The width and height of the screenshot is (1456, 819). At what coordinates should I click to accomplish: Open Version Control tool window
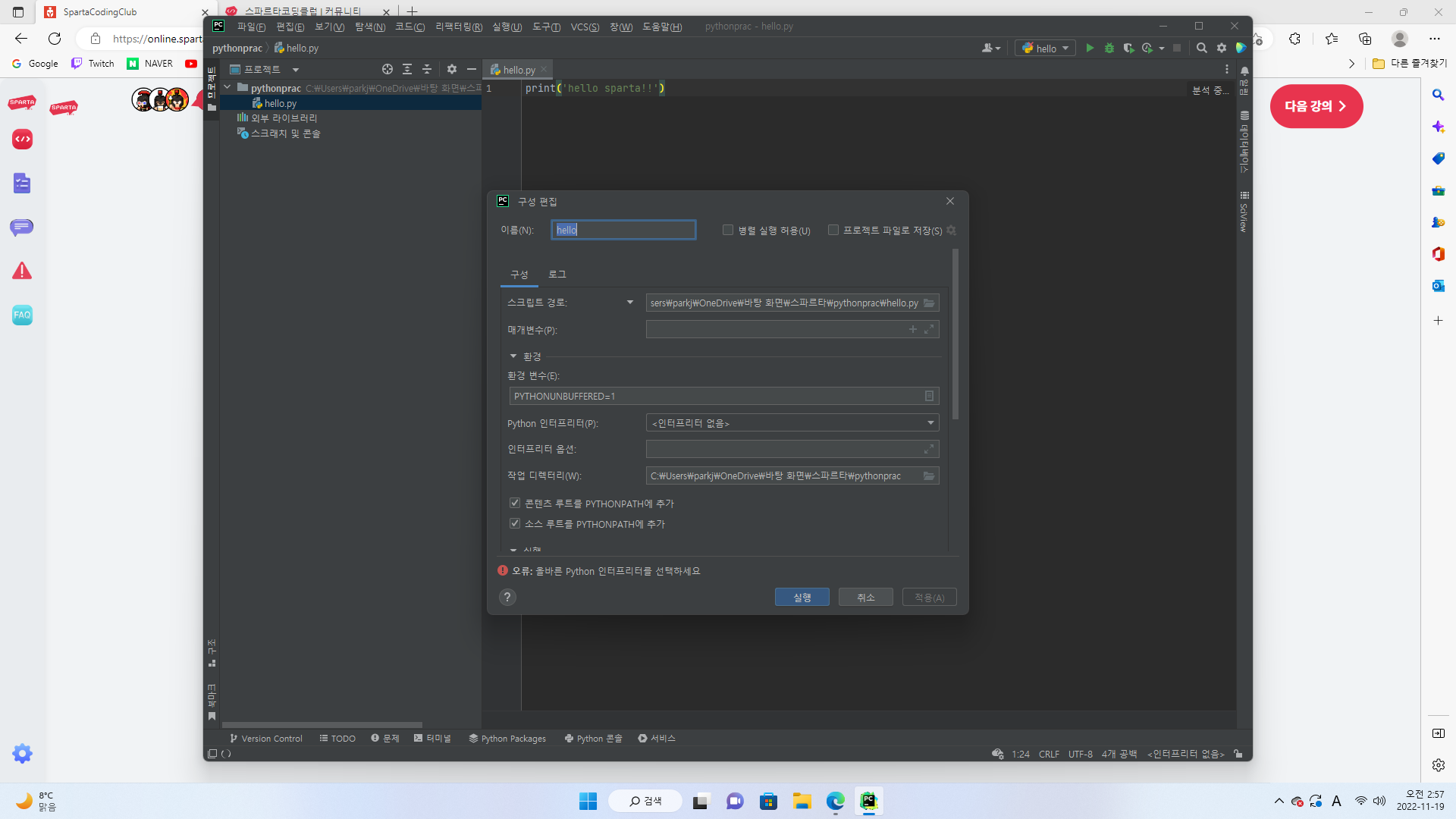tap(266, 738)
